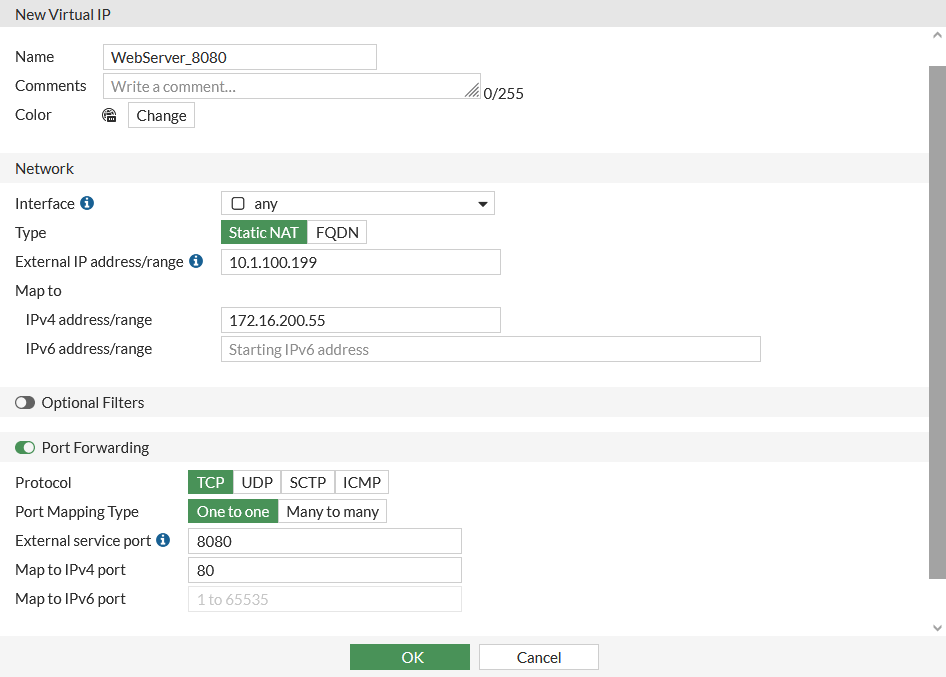Switch Type to FQDN
Screen dimensions: 946x677
[337, 231]
